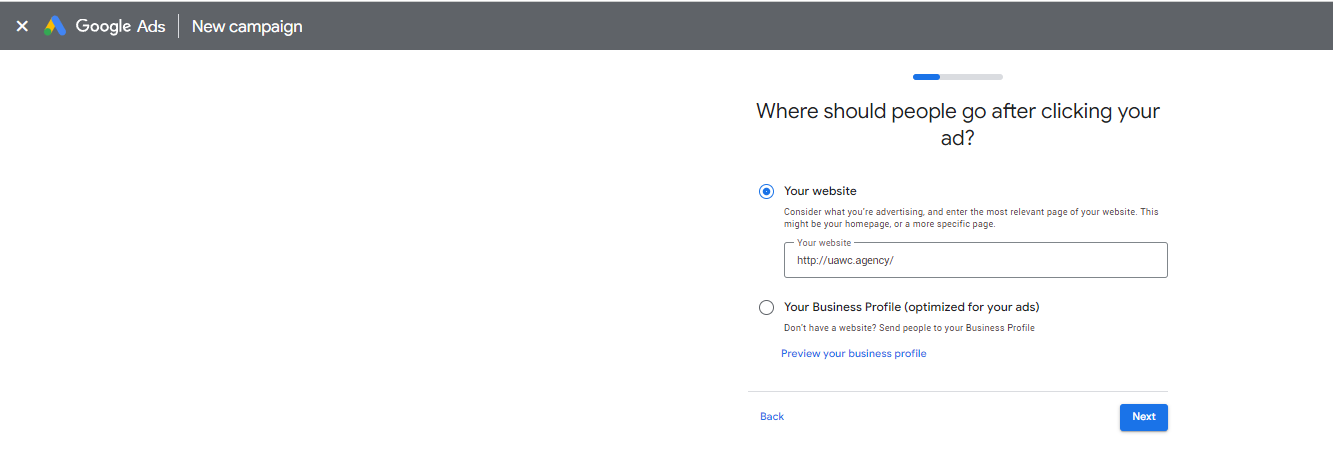Image resolution: width=1333 pixels, height=465 pixels.
Task: Focus the website URL input field
Action: click(x=975, y=260)
